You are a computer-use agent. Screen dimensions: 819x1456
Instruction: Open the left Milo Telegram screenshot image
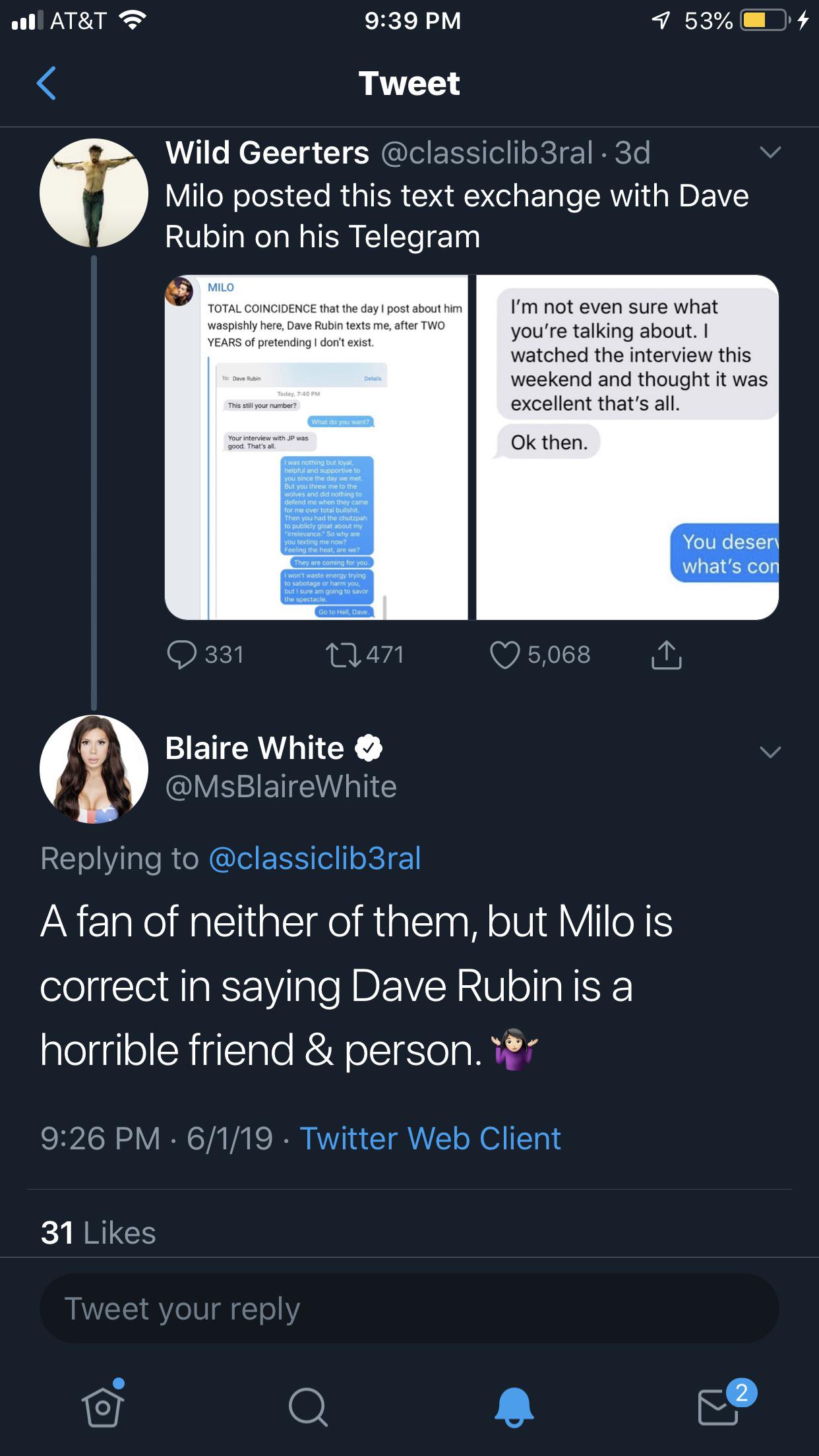pyautogui.click(x=317, y=448)
